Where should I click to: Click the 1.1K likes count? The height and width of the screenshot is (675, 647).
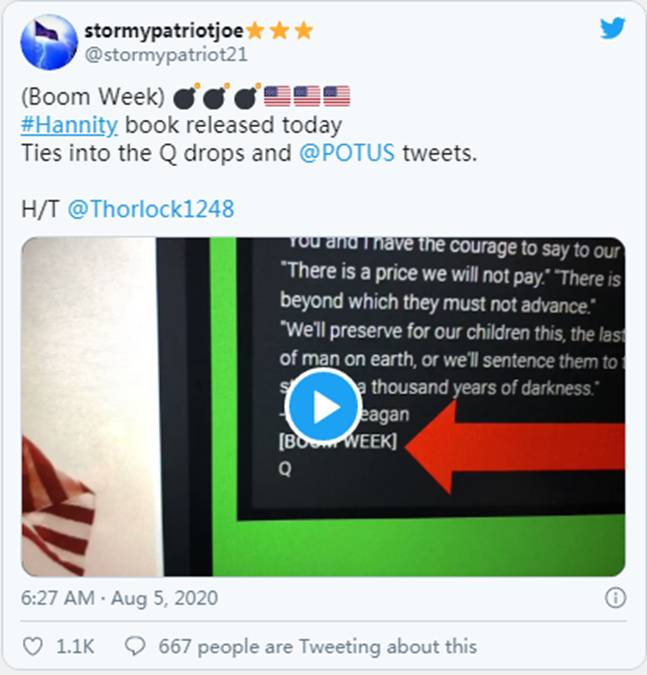tap(75, 646)
